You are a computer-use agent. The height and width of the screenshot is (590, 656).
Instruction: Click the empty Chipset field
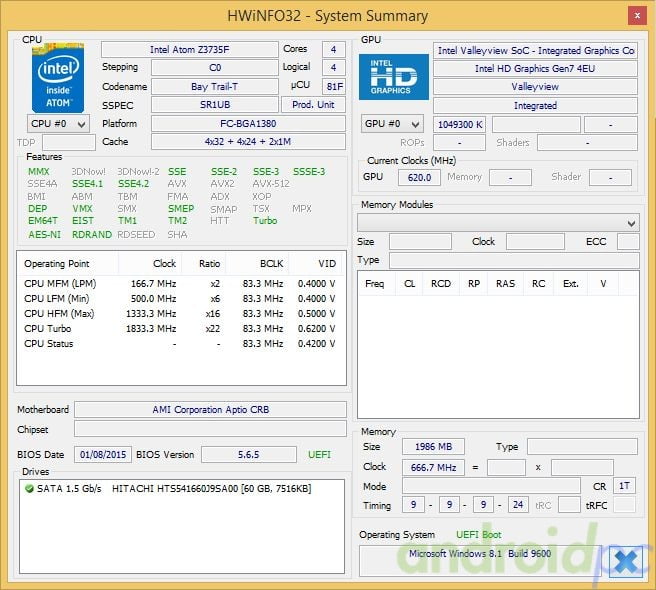[210, 429]
